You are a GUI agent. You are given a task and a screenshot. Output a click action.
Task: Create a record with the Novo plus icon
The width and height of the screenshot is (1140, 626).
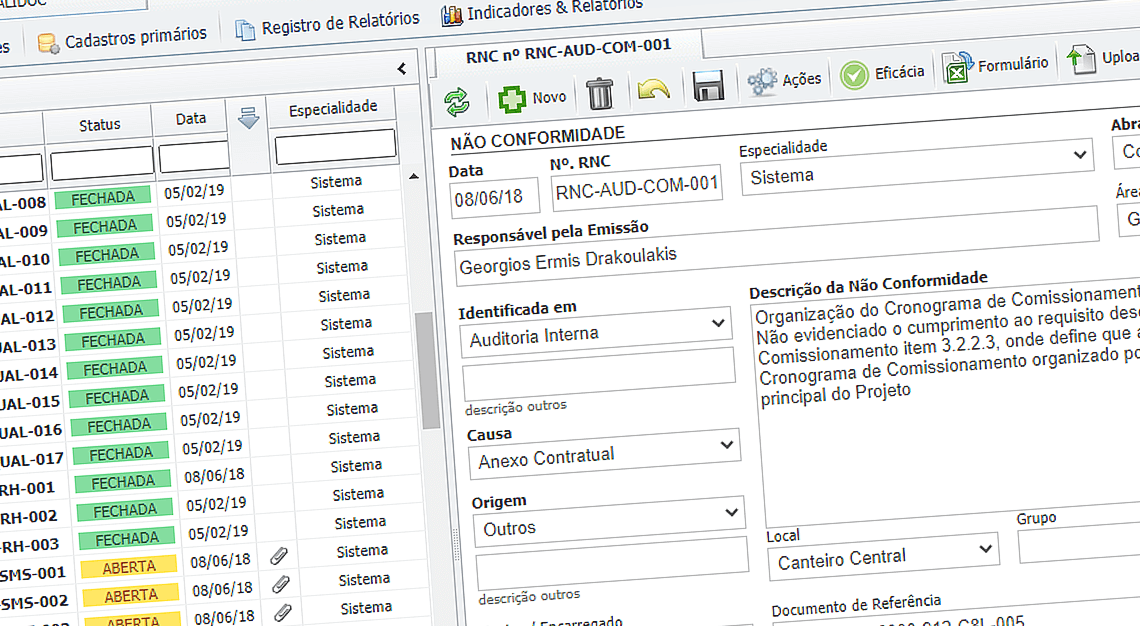[512, 97]
